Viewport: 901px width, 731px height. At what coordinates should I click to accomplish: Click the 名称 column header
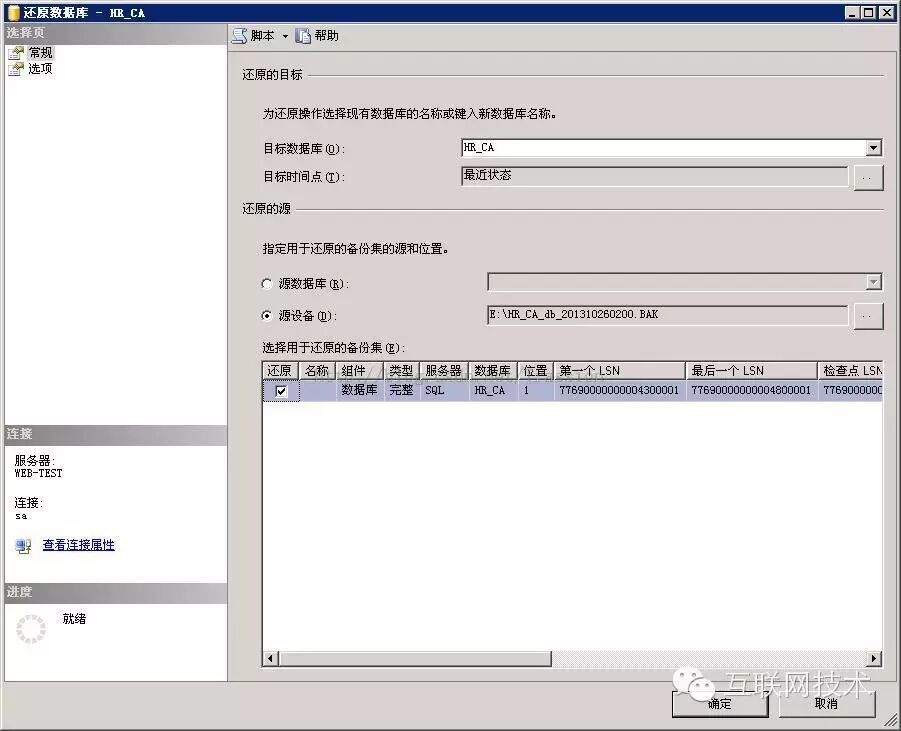[x=317, y=371]
